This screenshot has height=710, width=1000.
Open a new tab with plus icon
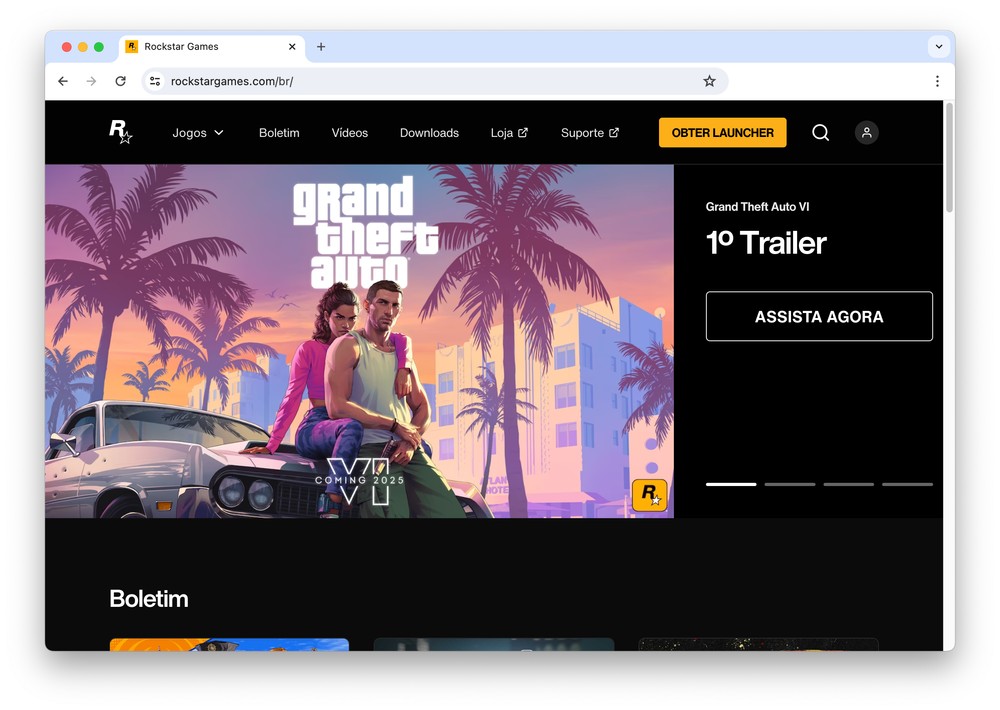[321, 47]
